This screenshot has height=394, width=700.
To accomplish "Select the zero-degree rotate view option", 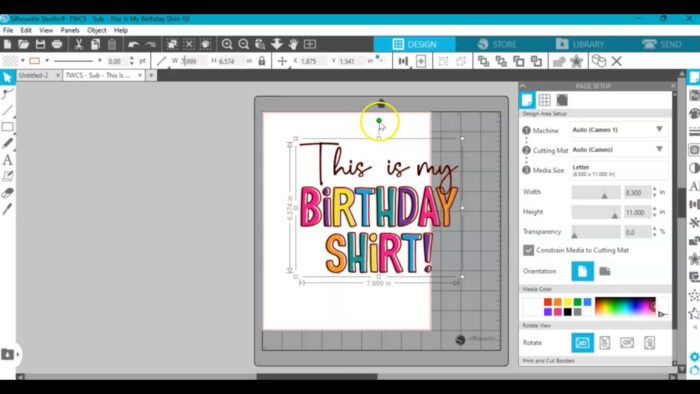I will 583,343.
